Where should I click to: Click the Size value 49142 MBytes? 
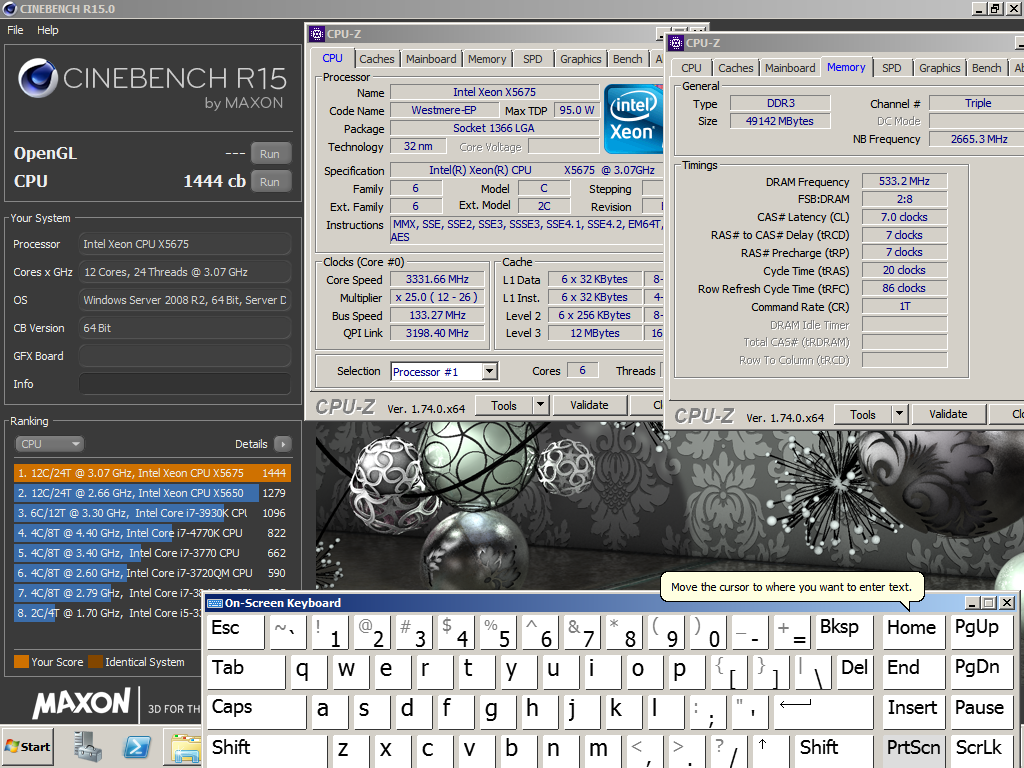point(780,121)
